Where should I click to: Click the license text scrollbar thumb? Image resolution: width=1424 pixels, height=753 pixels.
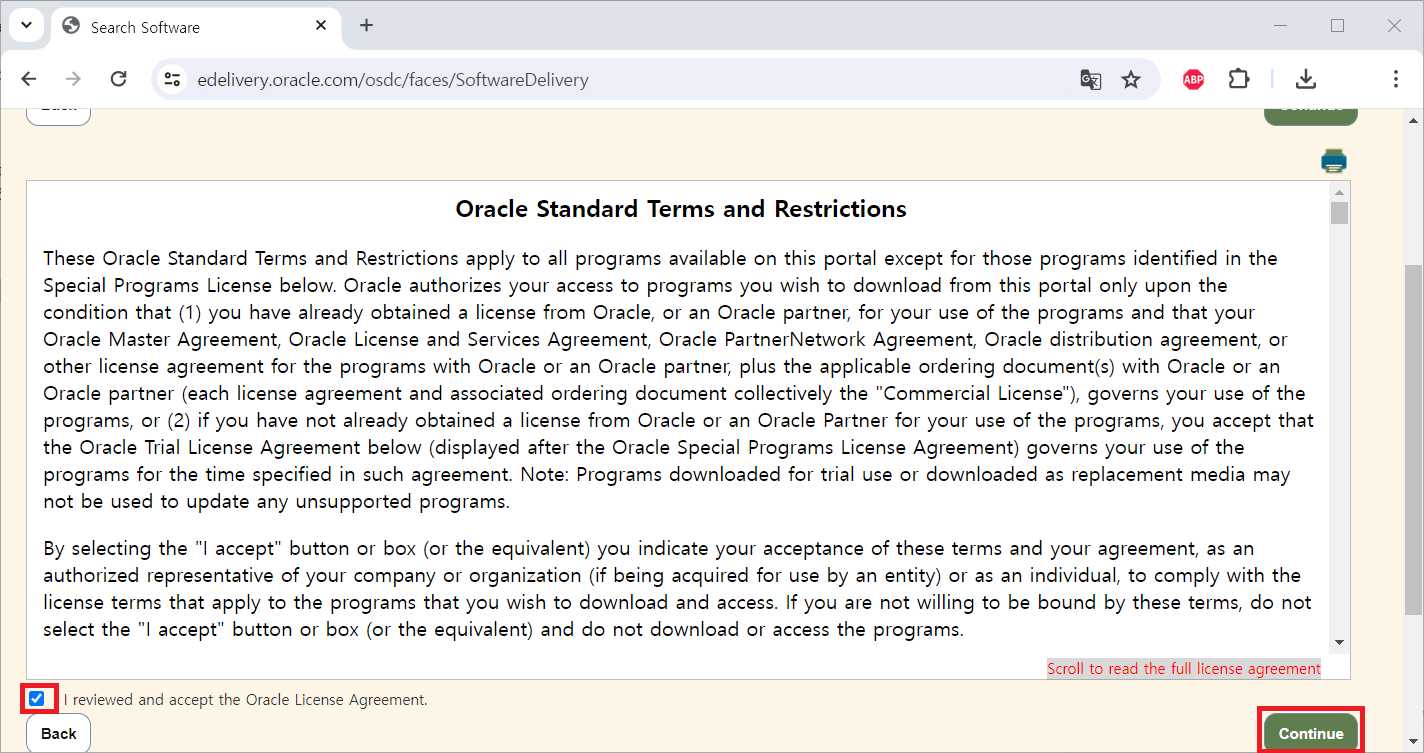click(x=1340, y=213)
